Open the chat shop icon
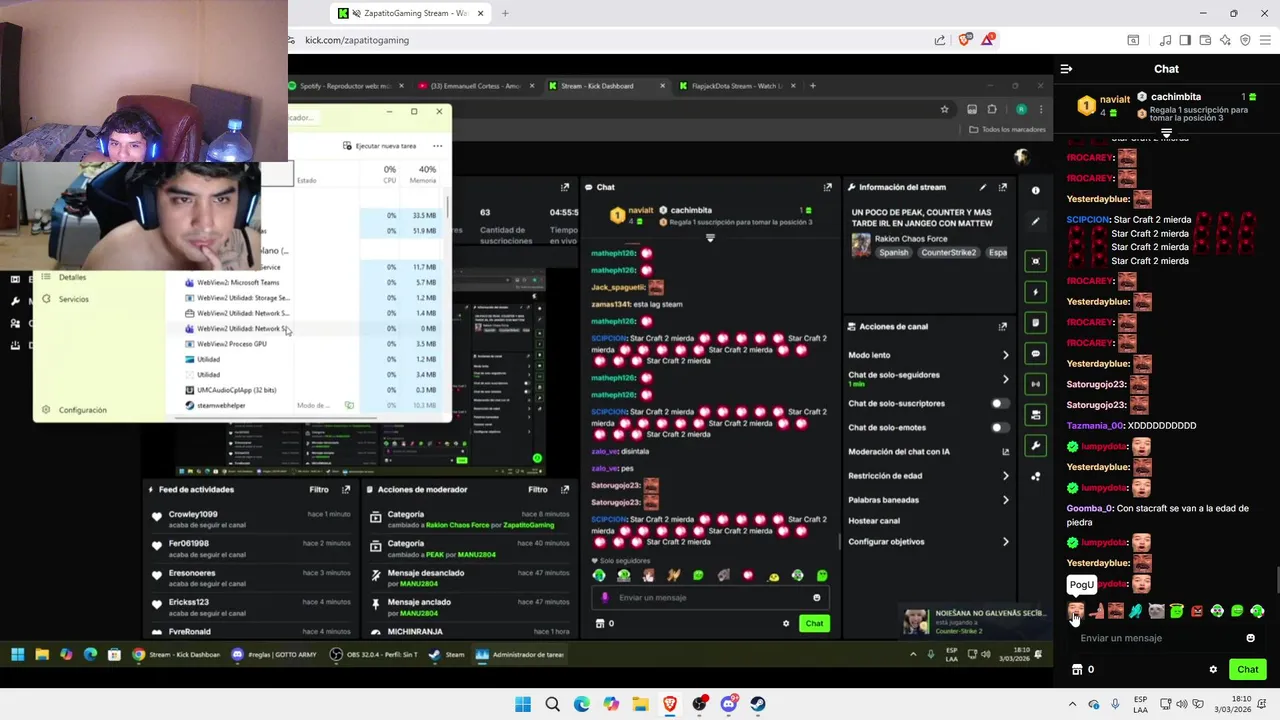 pyautogui.click(x=1077, y=669)
